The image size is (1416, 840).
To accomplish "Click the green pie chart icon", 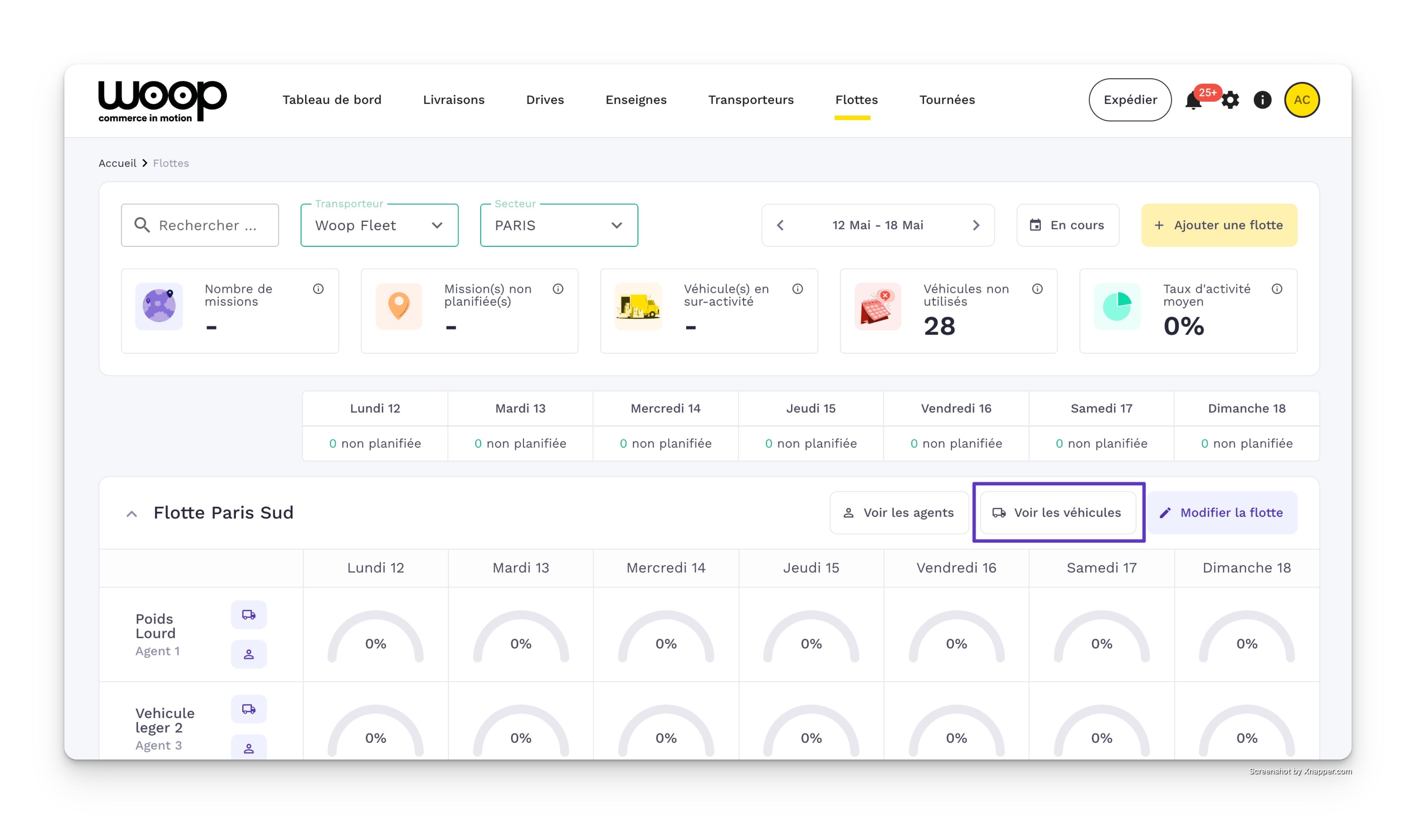I will tap(1117, 306).
